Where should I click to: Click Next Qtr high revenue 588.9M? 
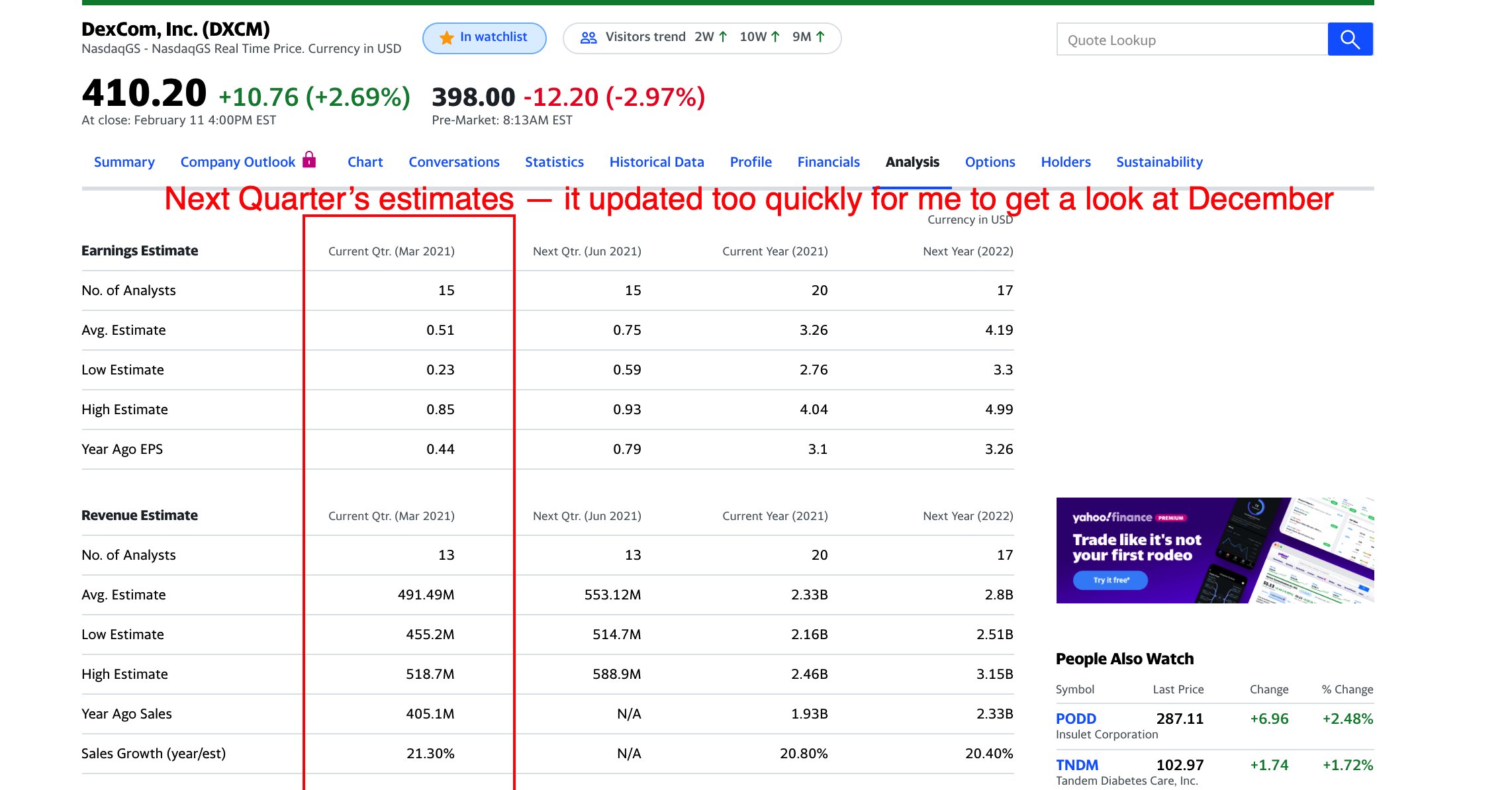tap(617, 674)
